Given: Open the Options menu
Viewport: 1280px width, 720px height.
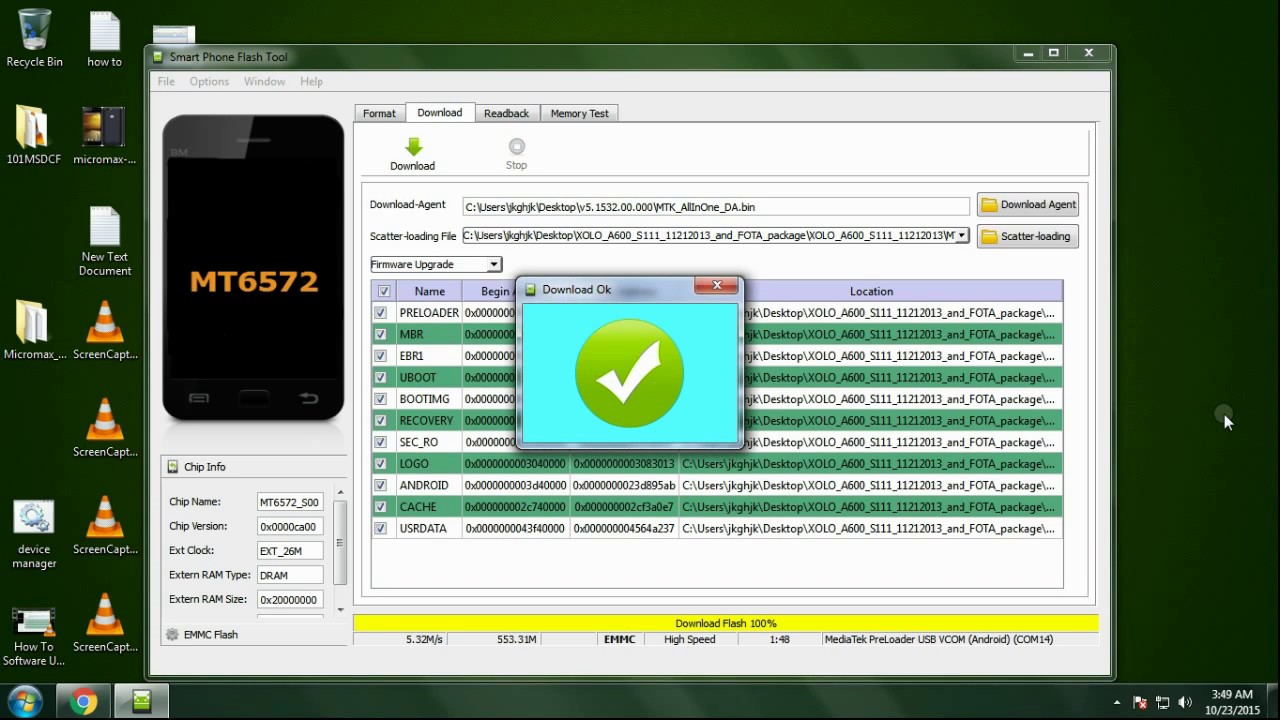Looking at the screenshot, I should [209, 82].
